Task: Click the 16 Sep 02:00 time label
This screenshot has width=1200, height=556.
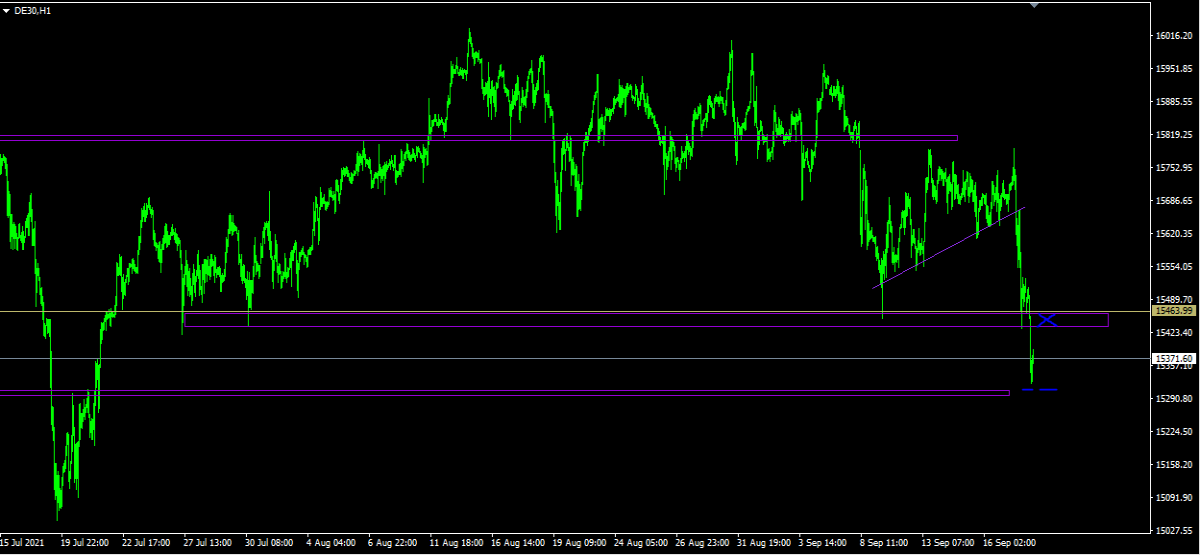Action: pos(1010,543)
